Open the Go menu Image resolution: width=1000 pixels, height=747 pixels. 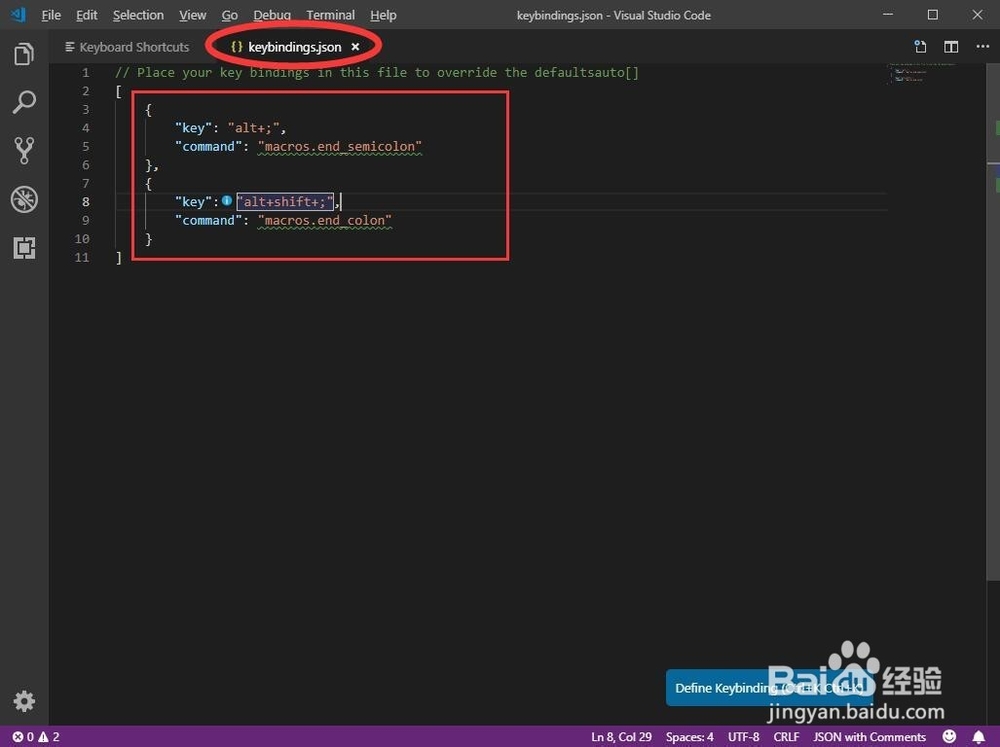230,15
